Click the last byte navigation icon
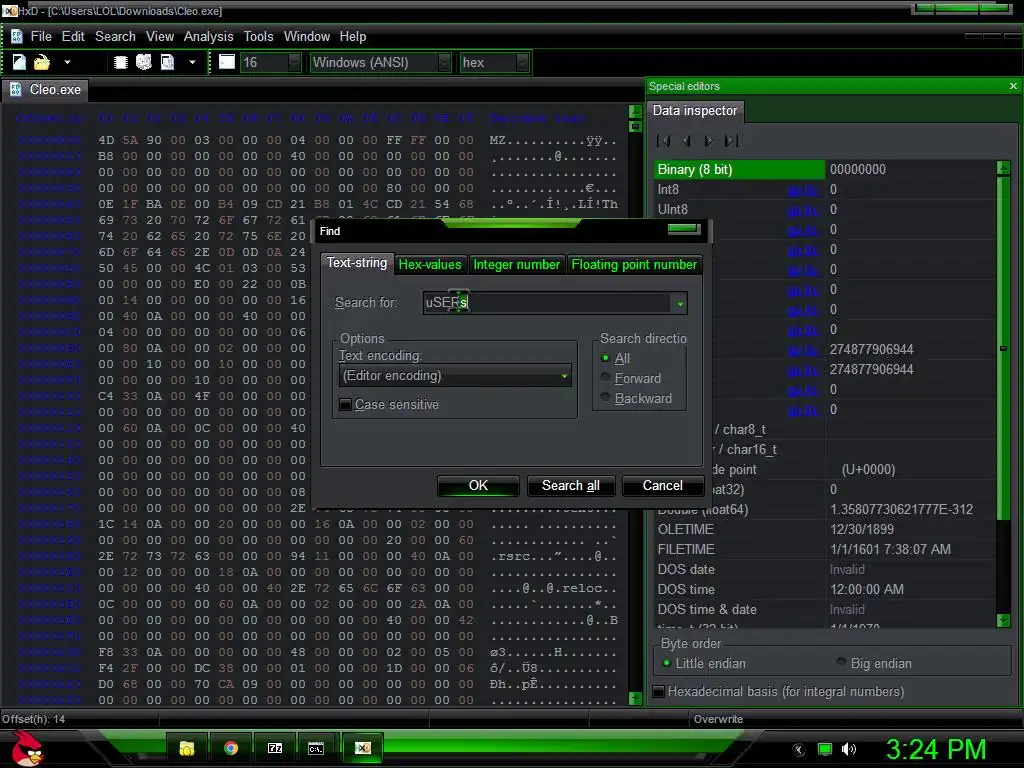This screenshot has width=1024, height=768. (x=731, y=140)
